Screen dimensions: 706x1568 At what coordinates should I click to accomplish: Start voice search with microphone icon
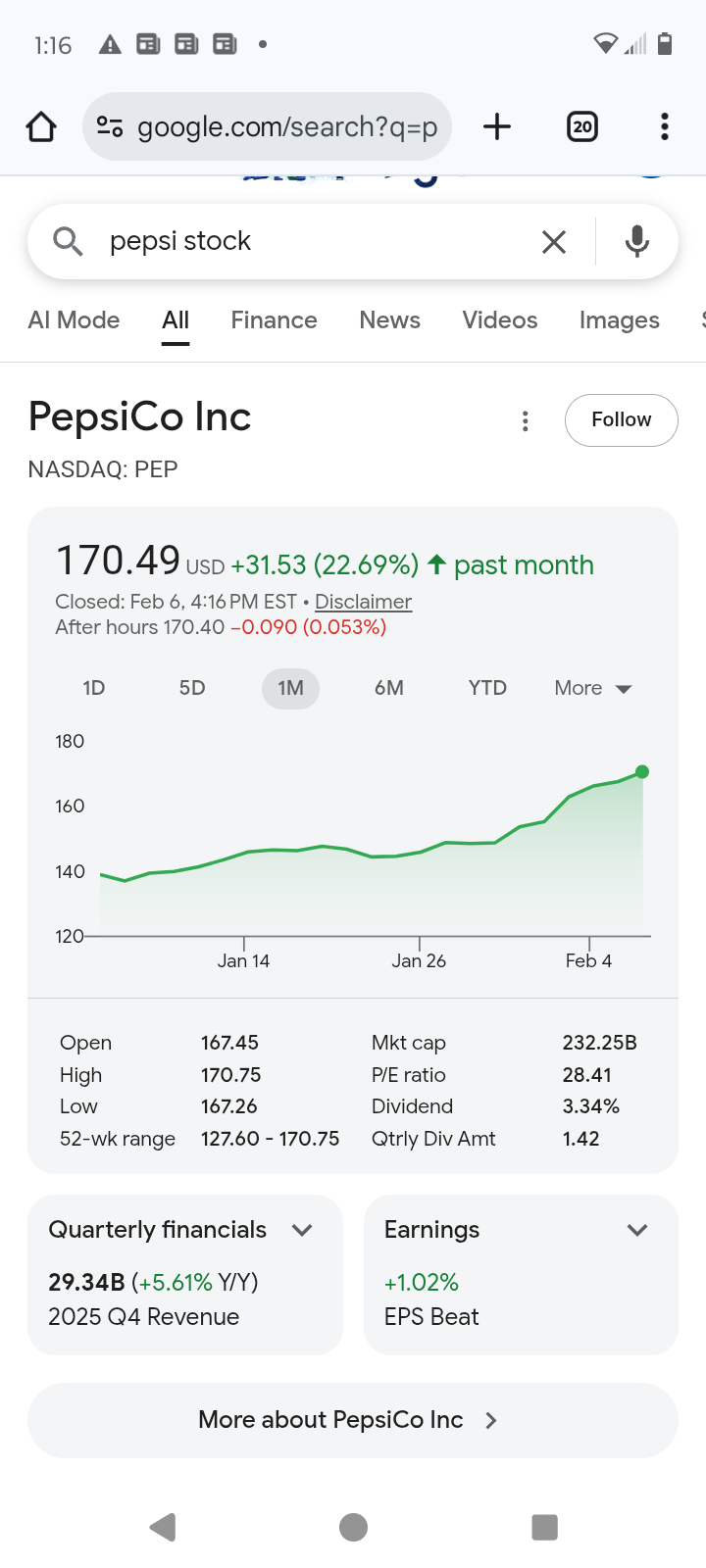[637, 241]
